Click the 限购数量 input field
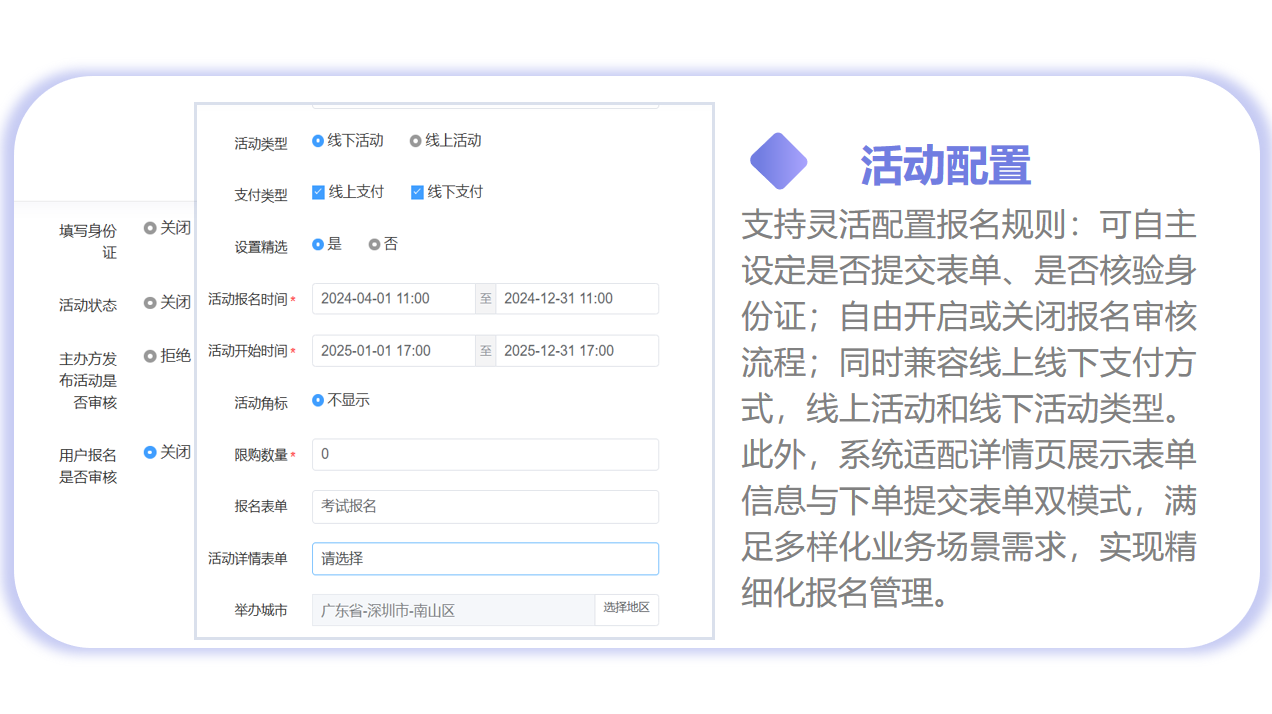Viewport: 1272px width, 714px height. coord(485,454)
